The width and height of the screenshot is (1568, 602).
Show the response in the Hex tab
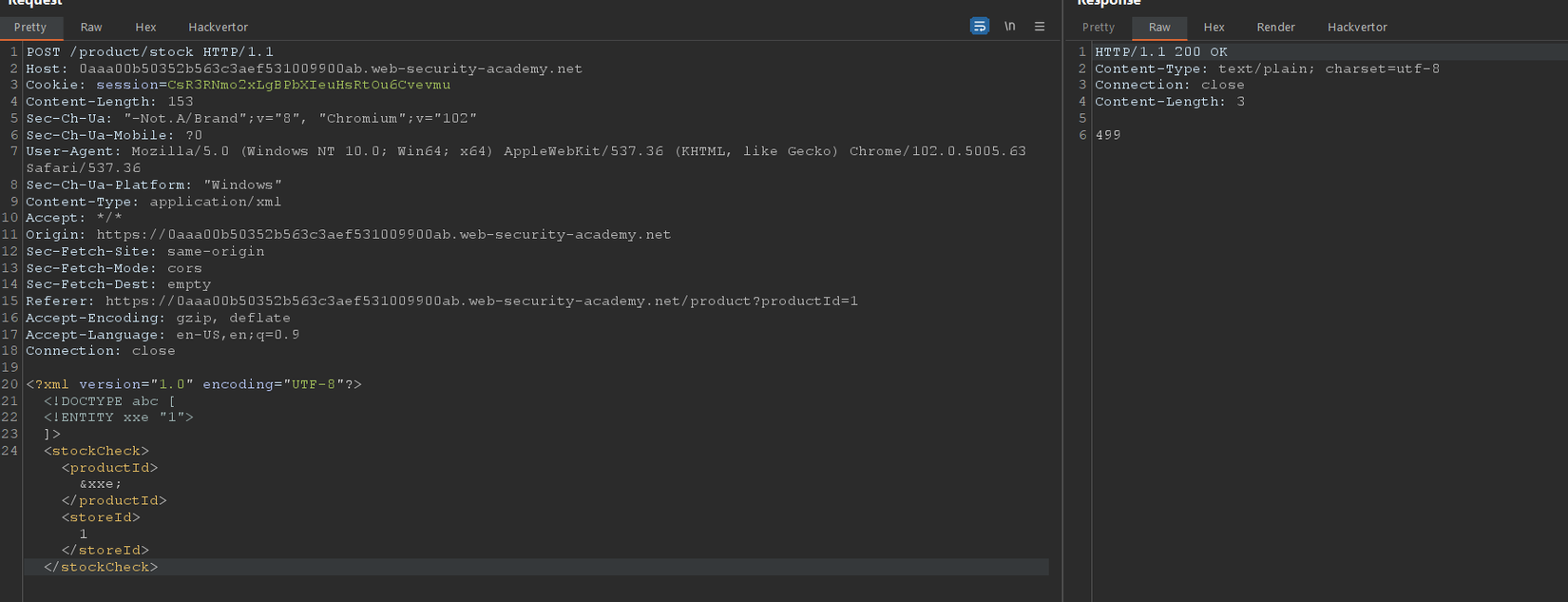click(x=1214, y=28)
